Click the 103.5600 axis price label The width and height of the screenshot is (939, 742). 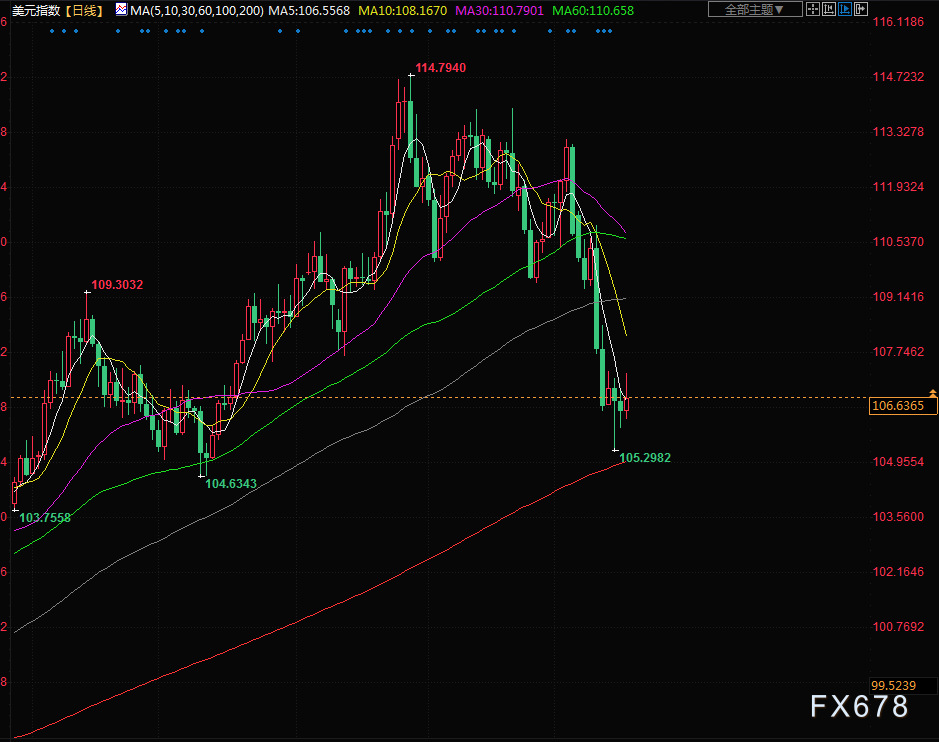pyautogui.click(x=898, y=517)
